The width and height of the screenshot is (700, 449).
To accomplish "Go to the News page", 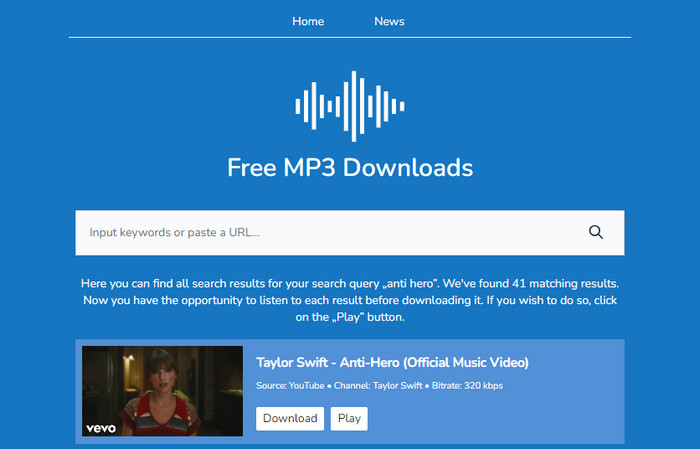I will point(389,21).
